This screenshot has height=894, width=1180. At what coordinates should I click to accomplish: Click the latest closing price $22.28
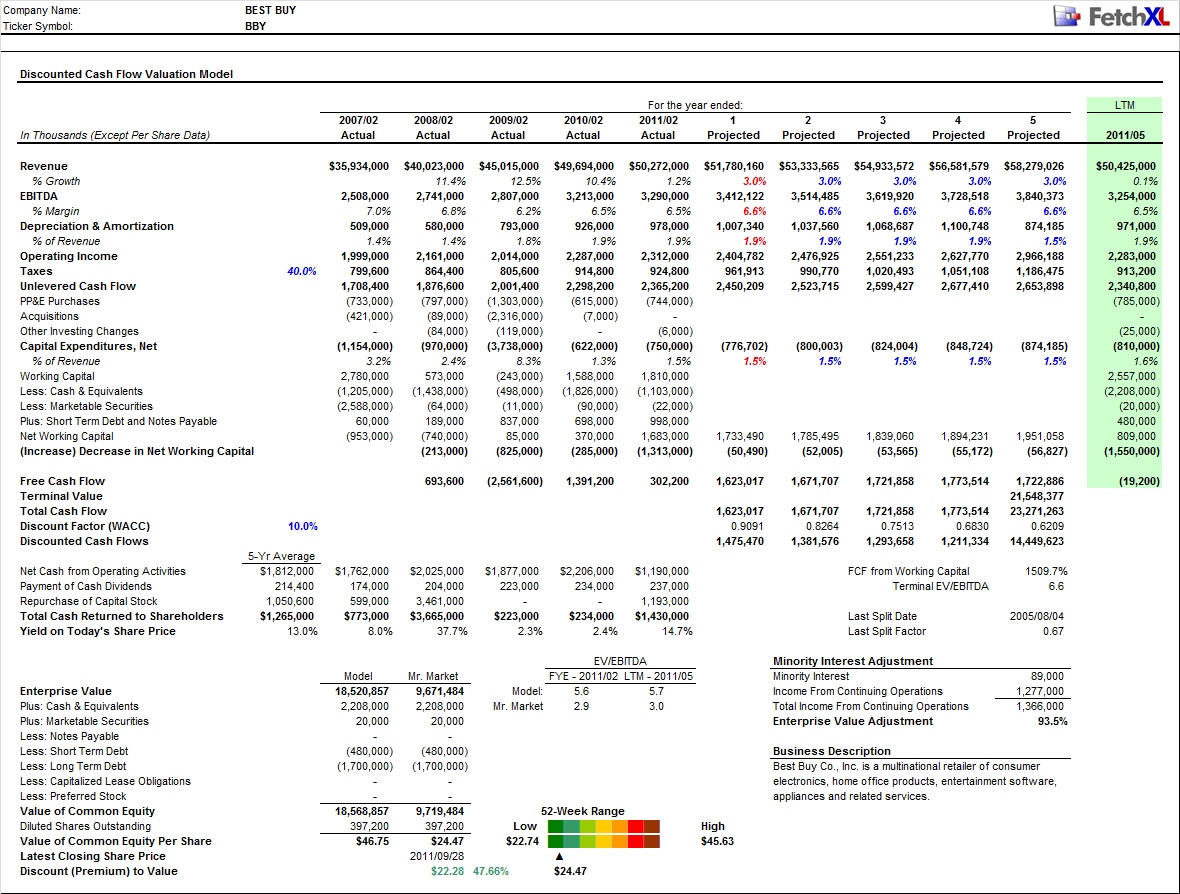(447, 871)
